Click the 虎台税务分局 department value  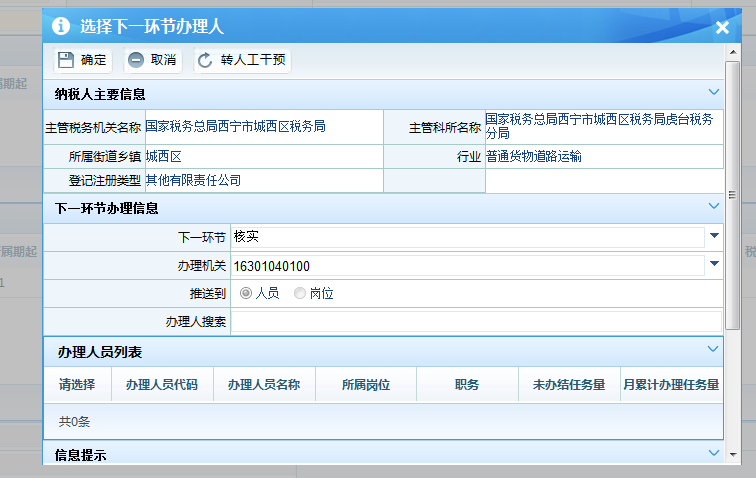(x=599, y=126)
